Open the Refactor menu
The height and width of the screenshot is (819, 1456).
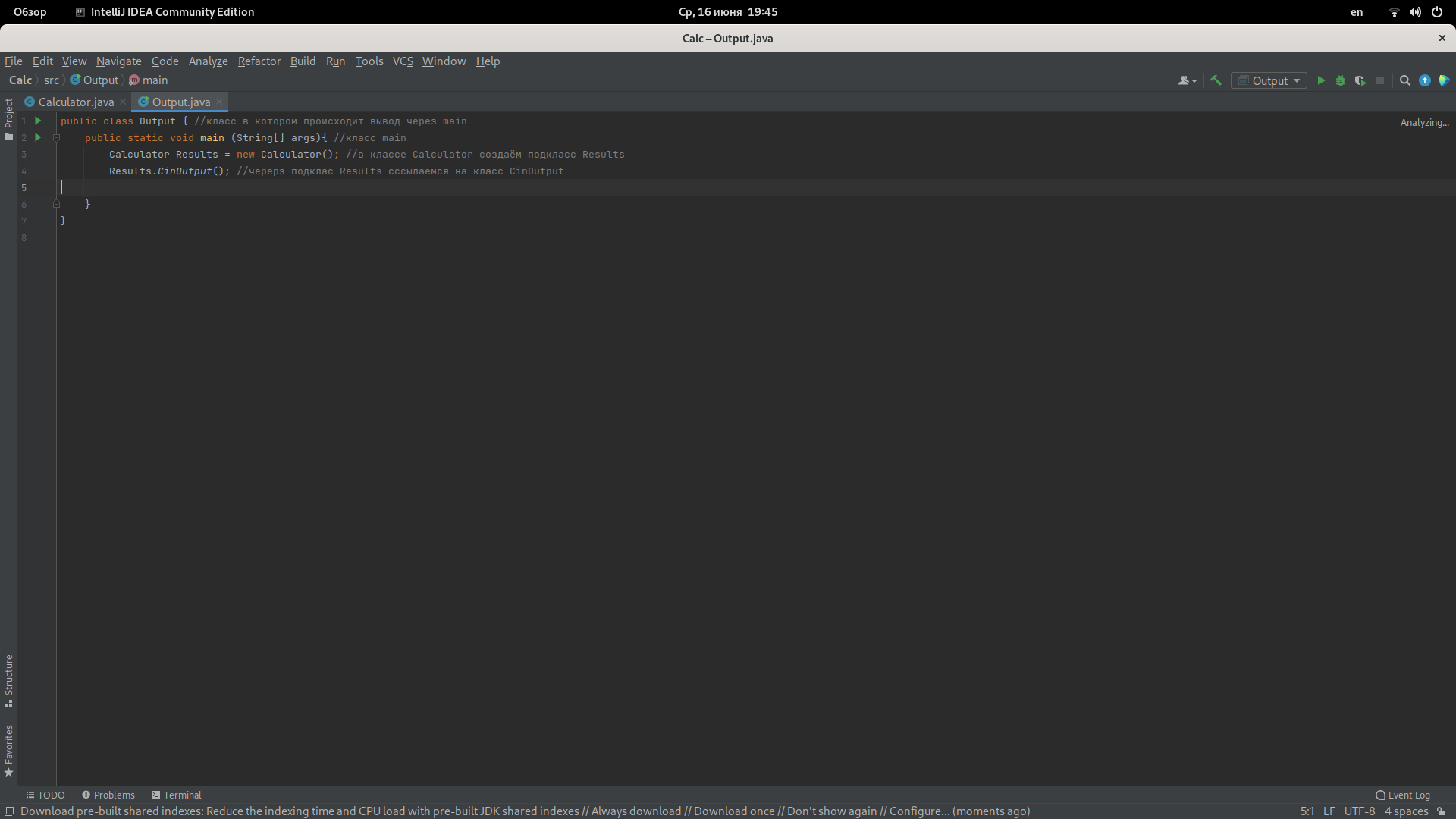pyautogui.click(x=259, y=61)
